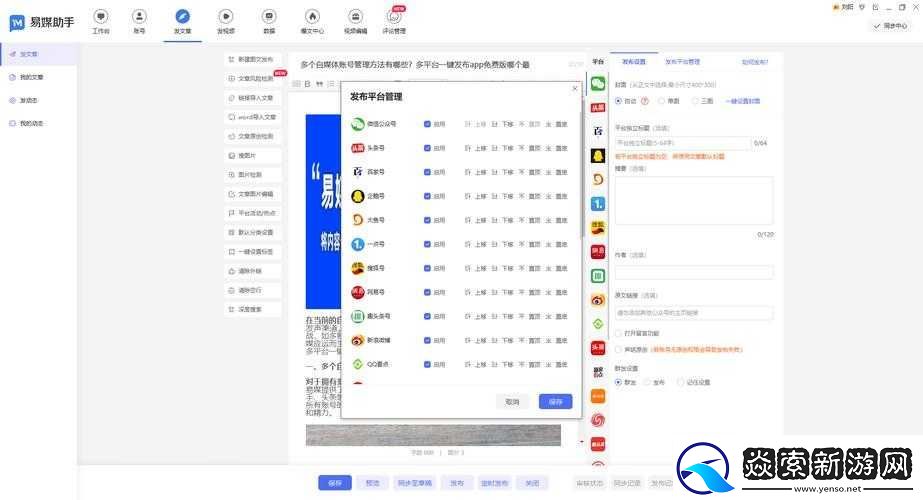Click the 大鱼号 icon in platform dialog
The width and height of the screenshot is (923, 500).
point(358,220)
